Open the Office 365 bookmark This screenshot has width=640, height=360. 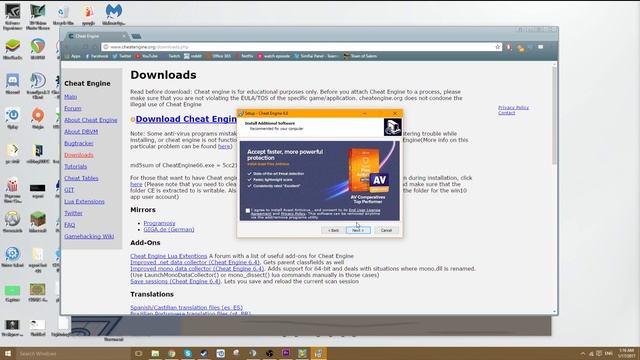(219, 56)
